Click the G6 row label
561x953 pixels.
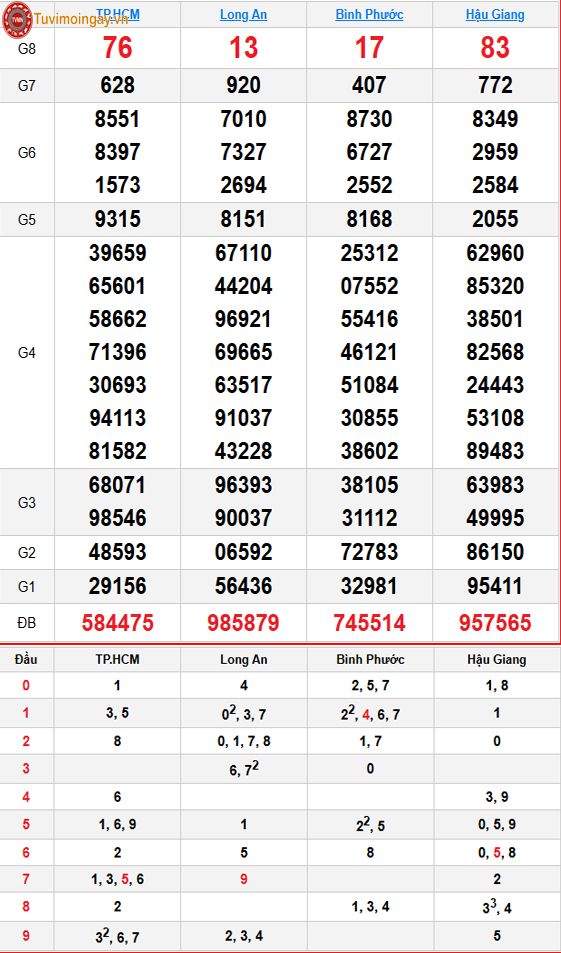click(x=27, y=153)
